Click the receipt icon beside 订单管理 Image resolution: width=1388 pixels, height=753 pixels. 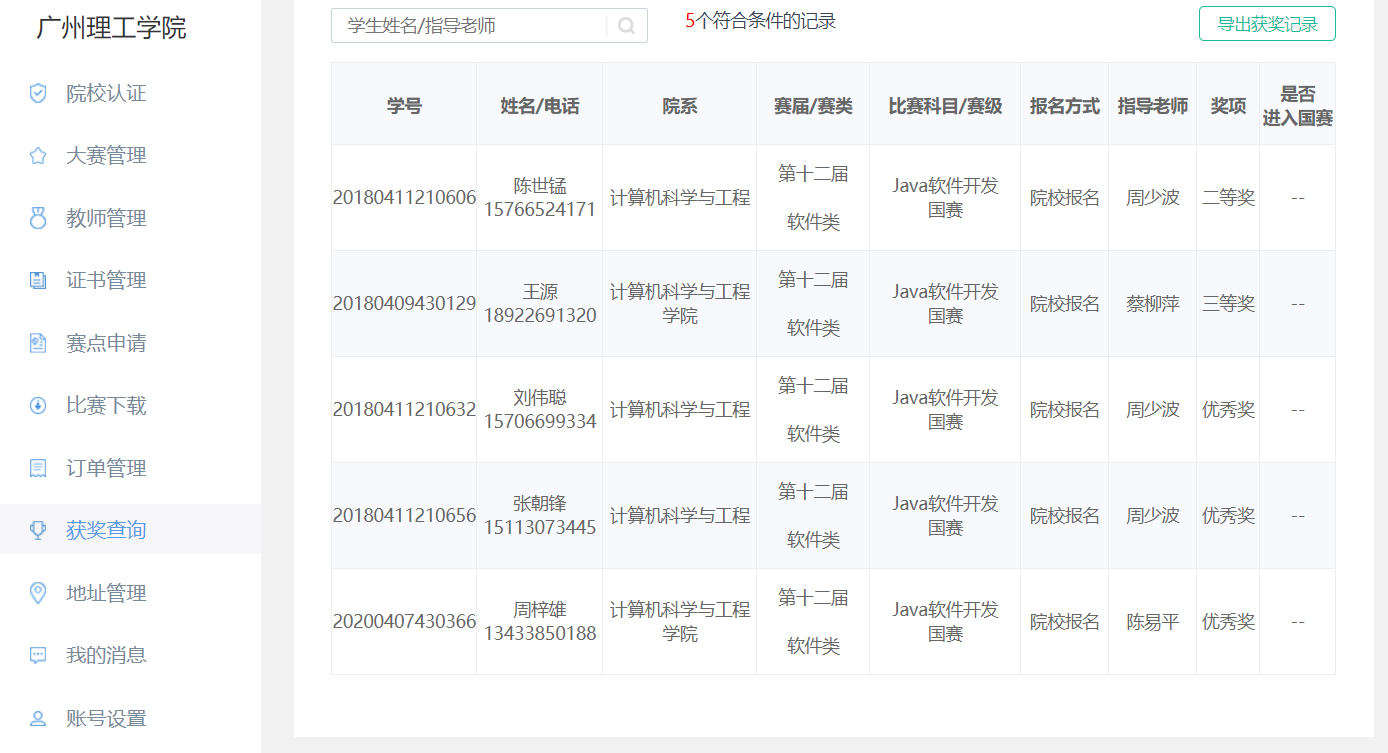(x=38, y=468)
